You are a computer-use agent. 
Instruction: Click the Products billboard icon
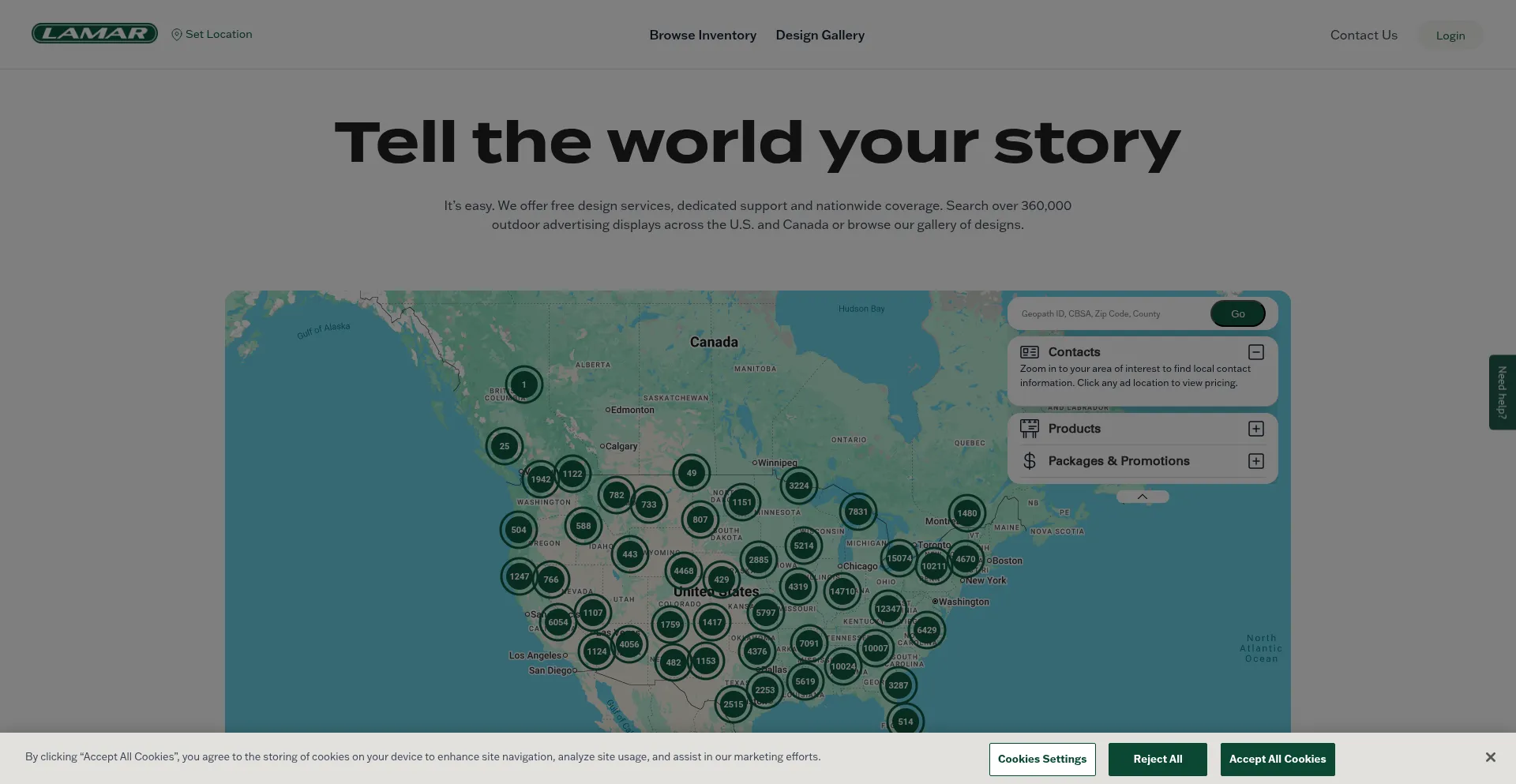(1029, 429)
